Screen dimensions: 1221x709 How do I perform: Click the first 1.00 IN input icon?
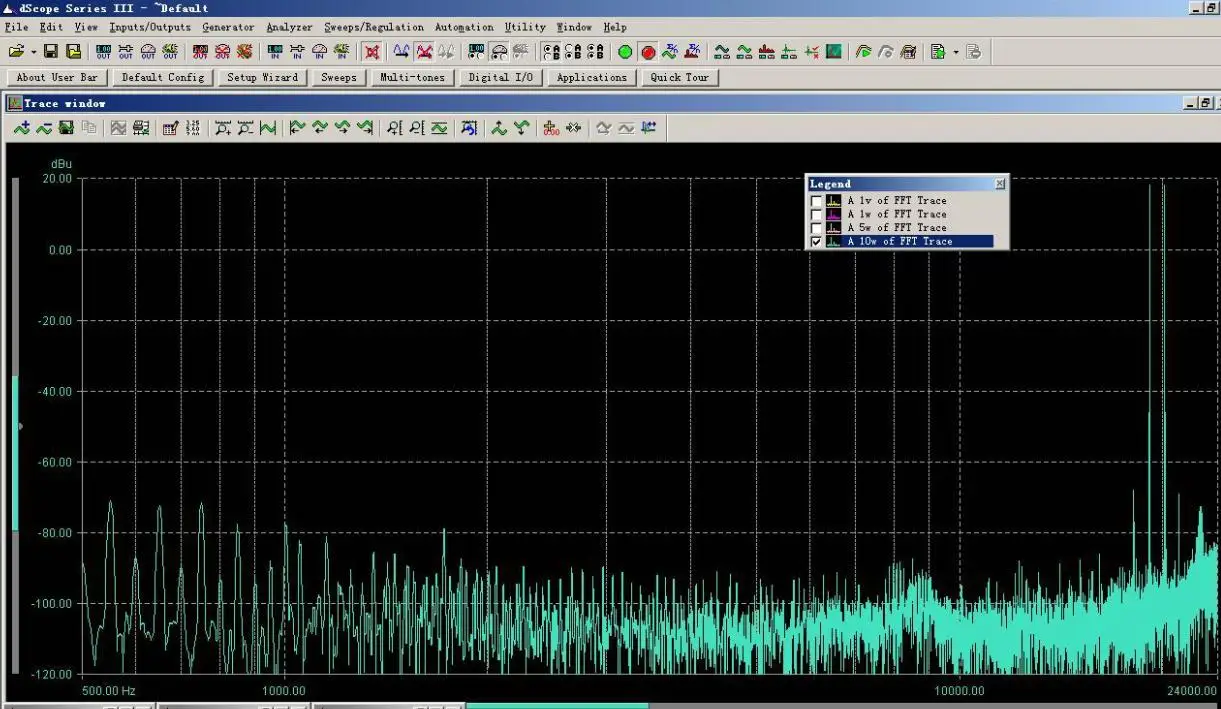point(275,52)
